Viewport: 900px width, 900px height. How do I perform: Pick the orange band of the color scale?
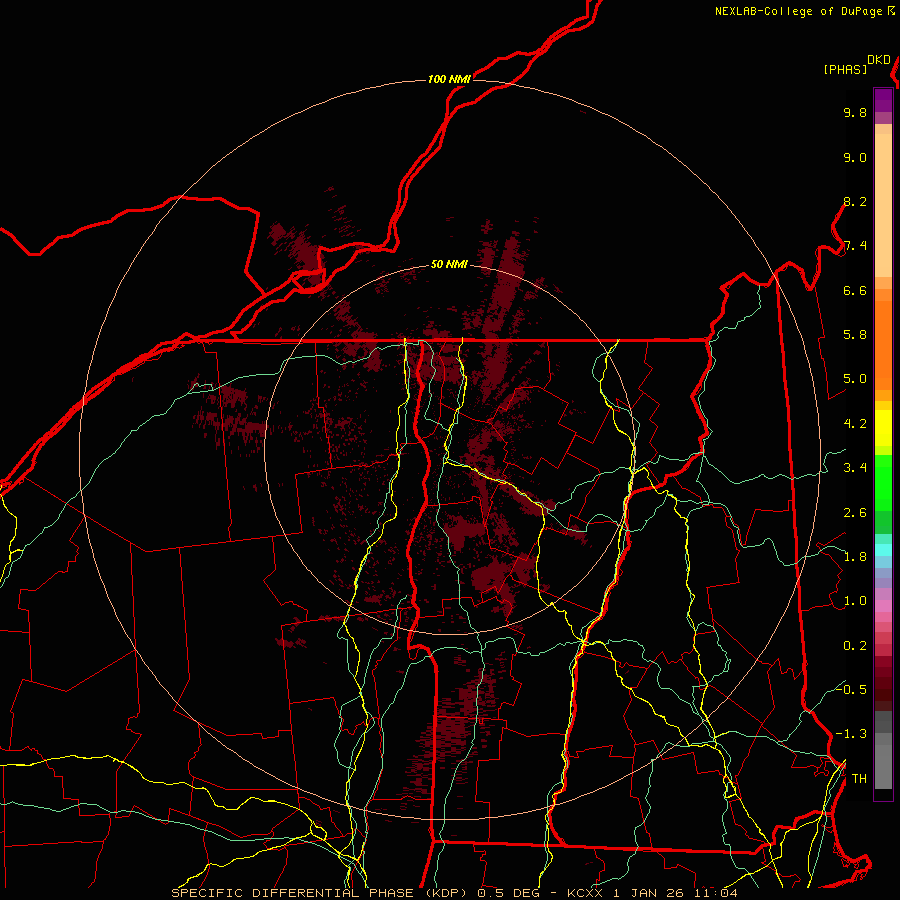click(x=883, y=344)
